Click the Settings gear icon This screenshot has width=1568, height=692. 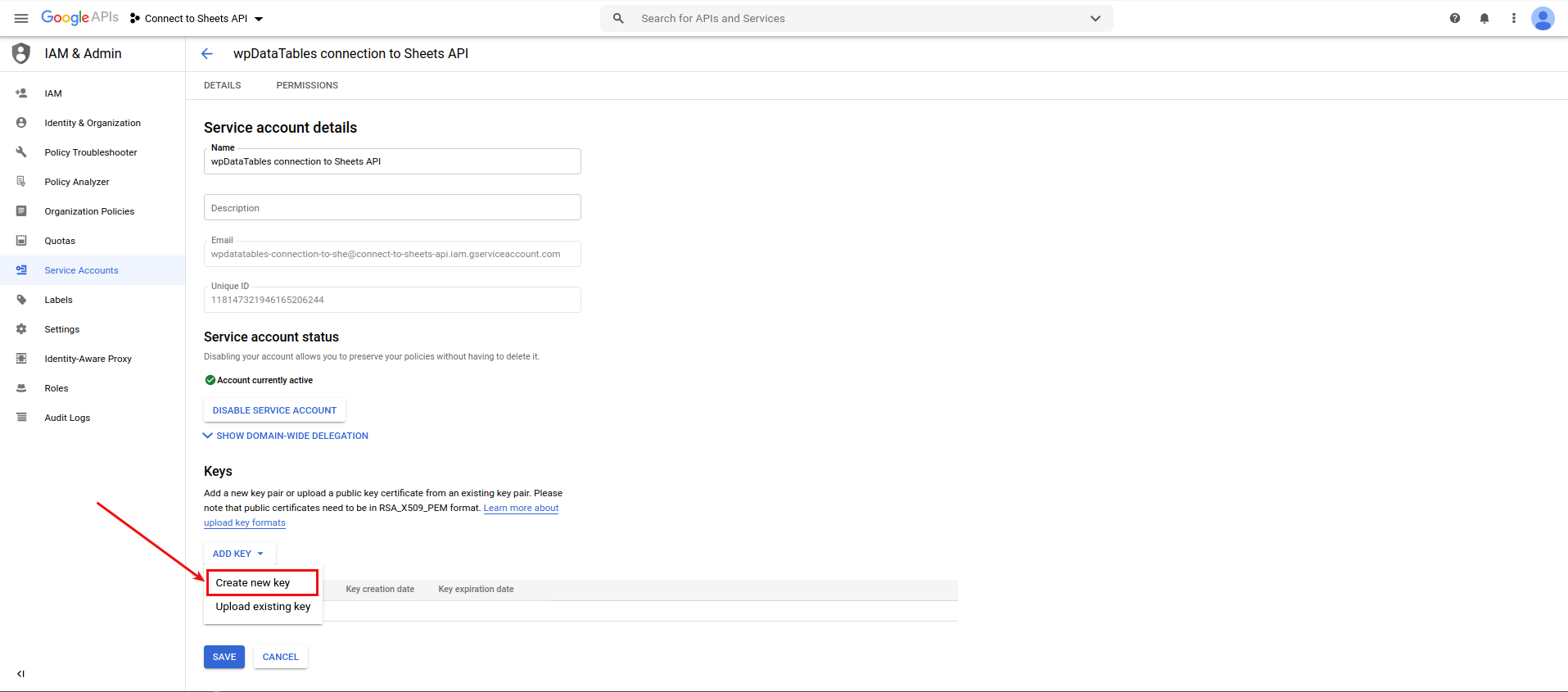[21, 329]
